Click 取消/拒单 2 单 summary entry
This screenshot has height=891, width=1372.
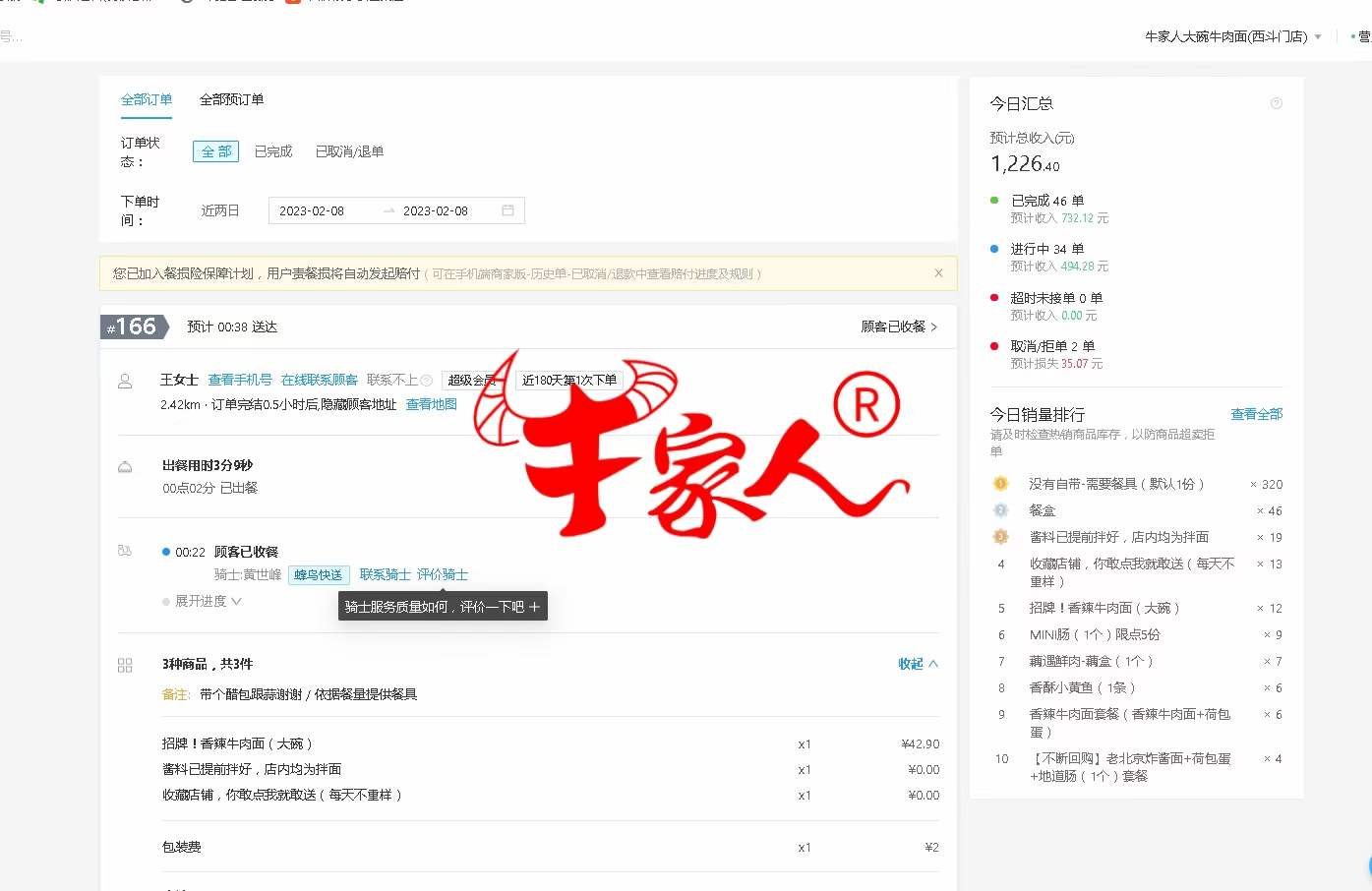point(1052,346)
